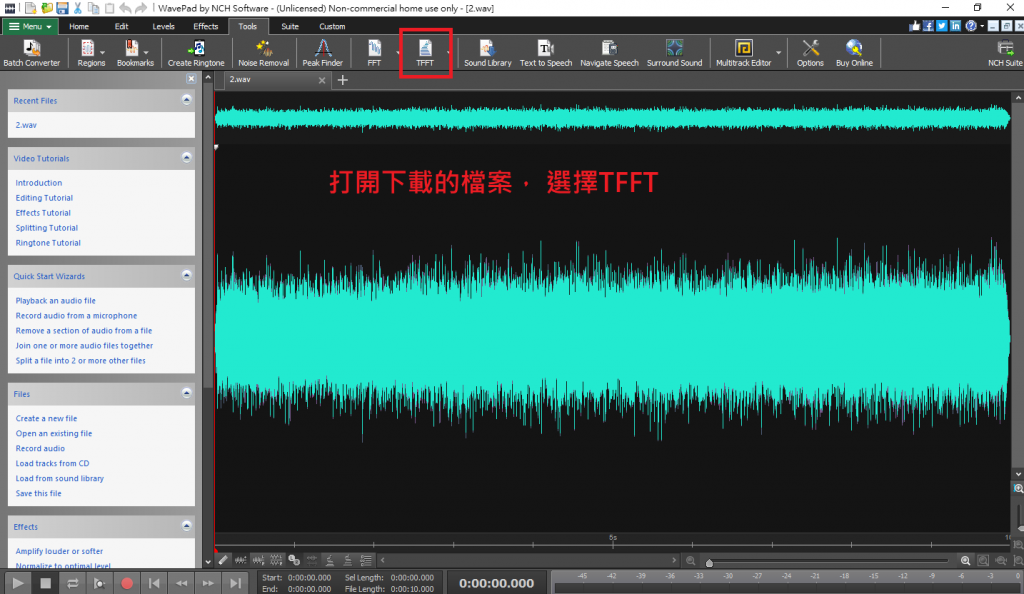Collapse the Video Tutorials panel
The image size is (1024, 594).
click(186, 158)
